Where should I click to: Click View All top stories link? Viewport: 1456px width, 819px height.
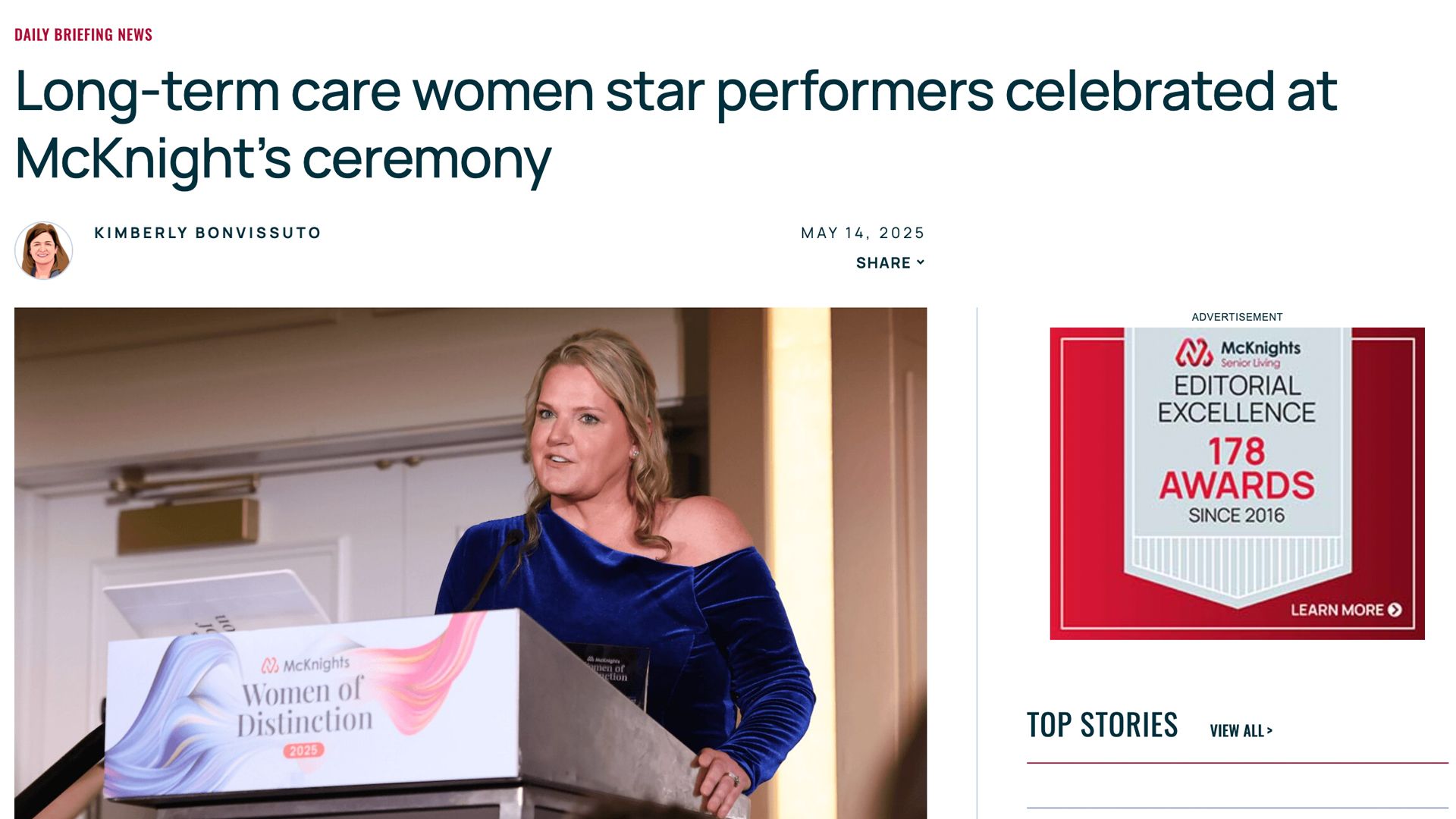click(x=1237, y=731)
